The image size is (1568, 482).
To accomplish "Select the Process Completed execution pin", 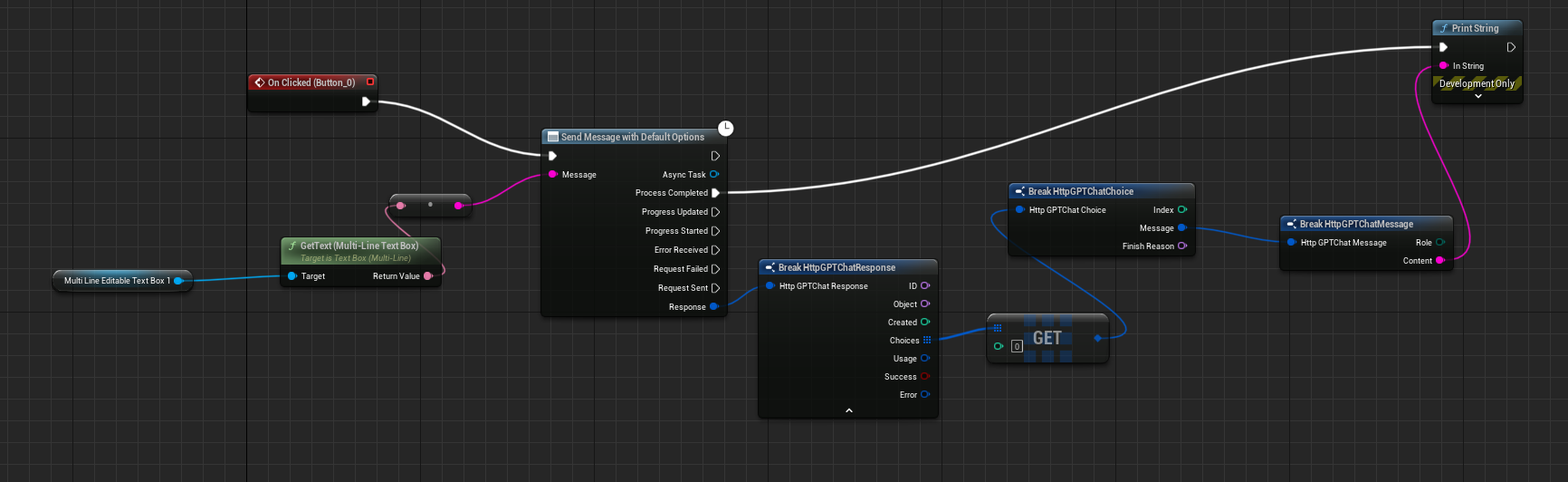I will tap(715, 193).
